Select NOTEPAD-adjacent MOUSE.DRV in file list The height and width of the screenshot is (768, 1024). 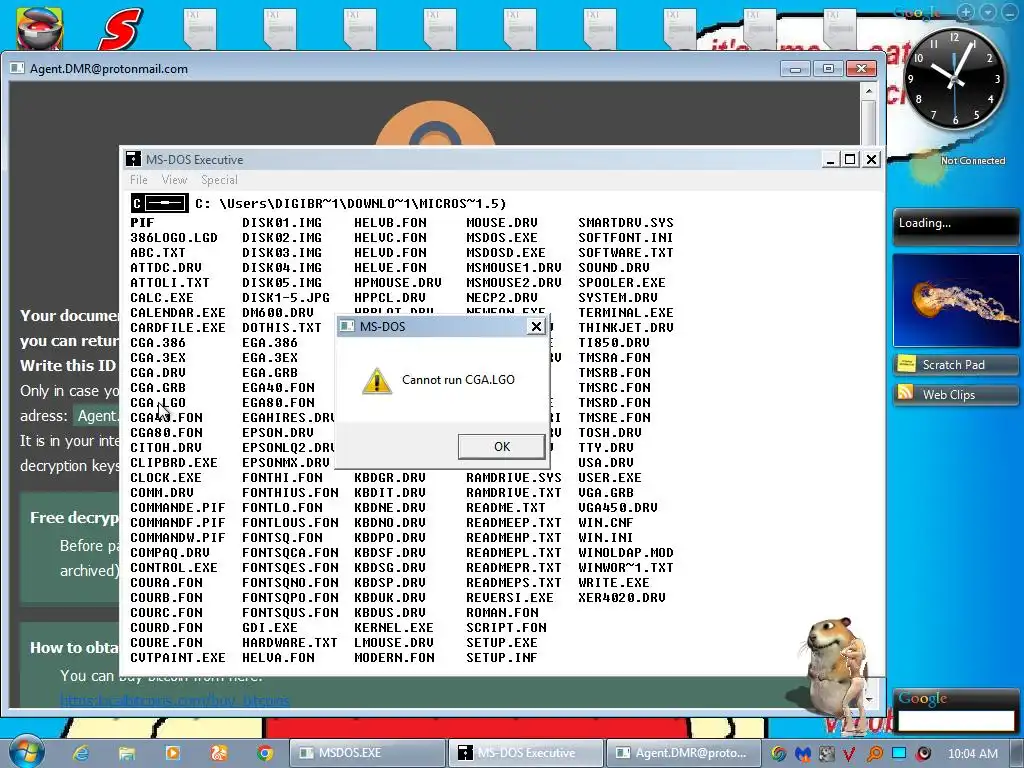point(502,223)
